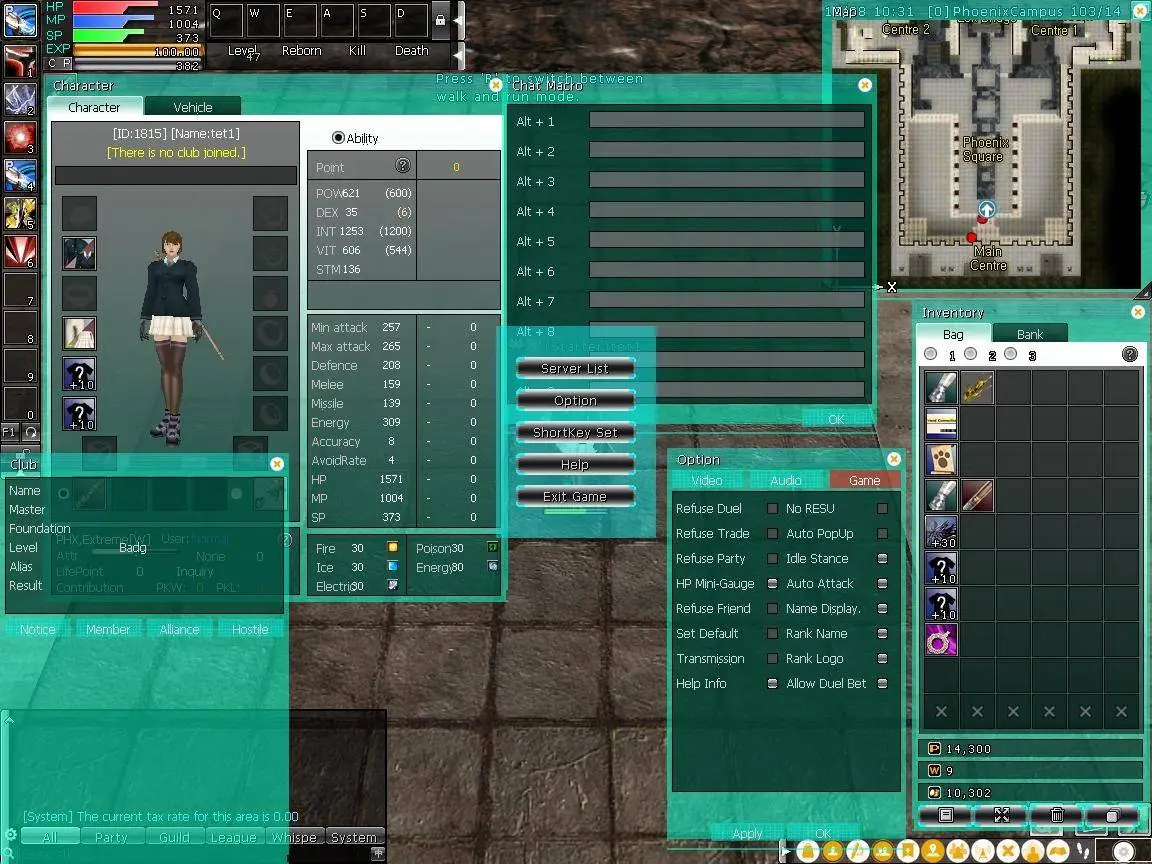
Task: Open the gear settings icon at bottom right
Action: click(1124, 852)
